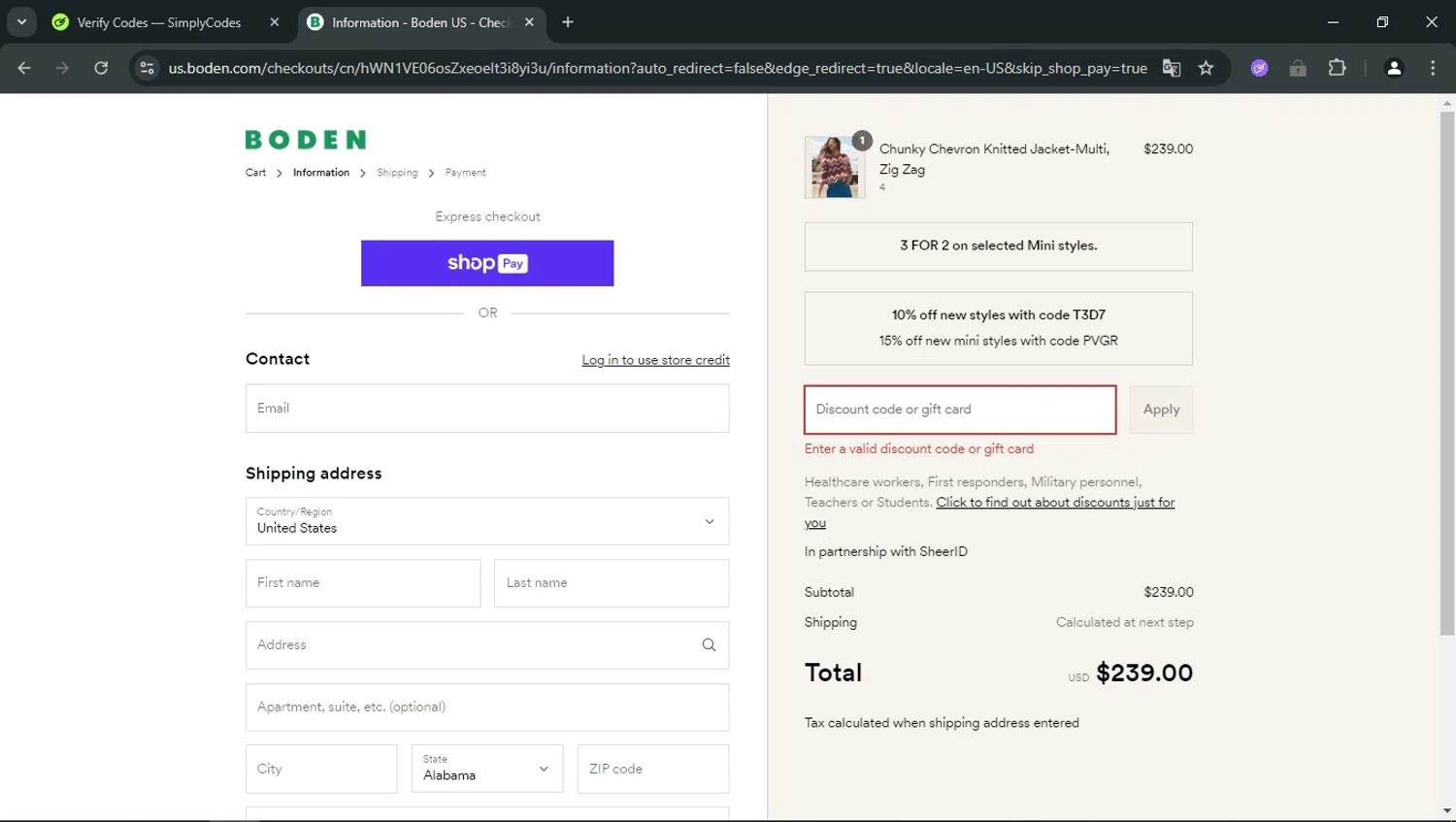Go back to the previous page
The height and width of the screenshot is (822, 1456).
(24, 68)
